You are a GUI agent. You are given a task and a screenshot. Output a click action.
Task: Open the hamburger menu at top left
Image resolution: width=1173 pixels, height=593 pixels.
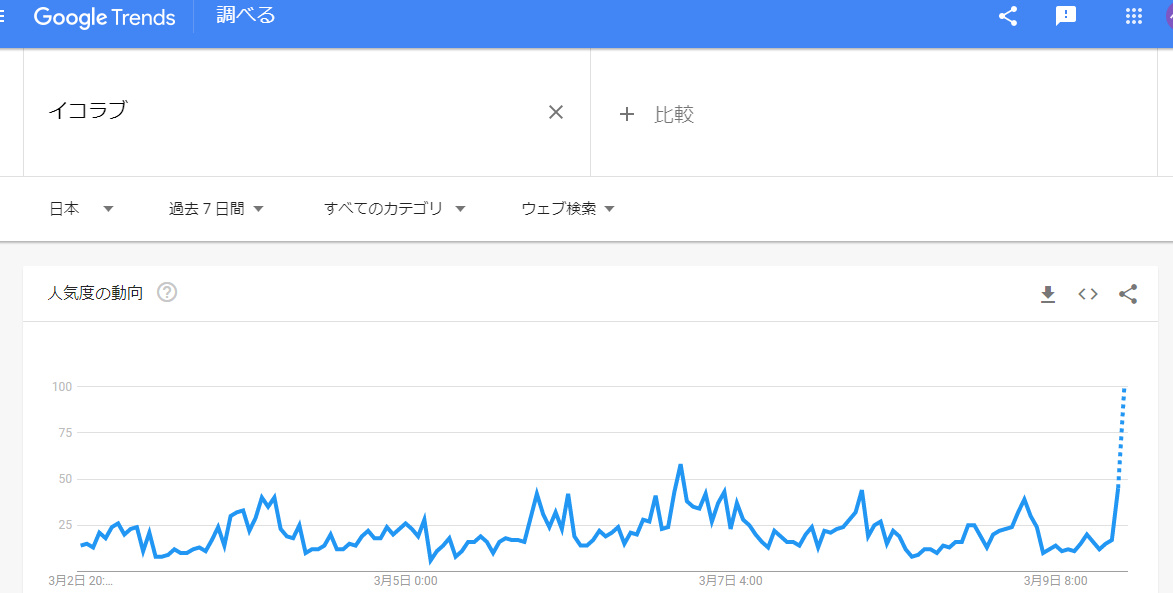[x=5, y=17]
